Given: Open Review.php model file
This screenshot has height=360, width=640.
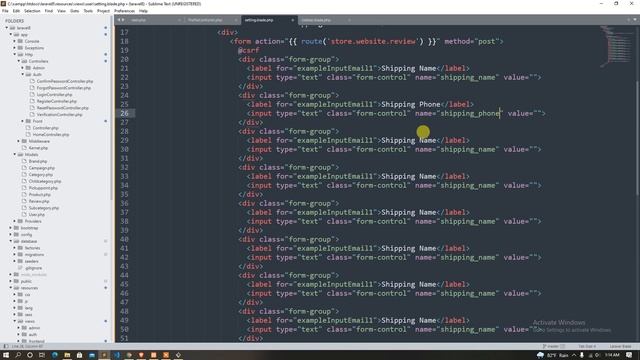Looking at the screenshot, I should point(39,201).
